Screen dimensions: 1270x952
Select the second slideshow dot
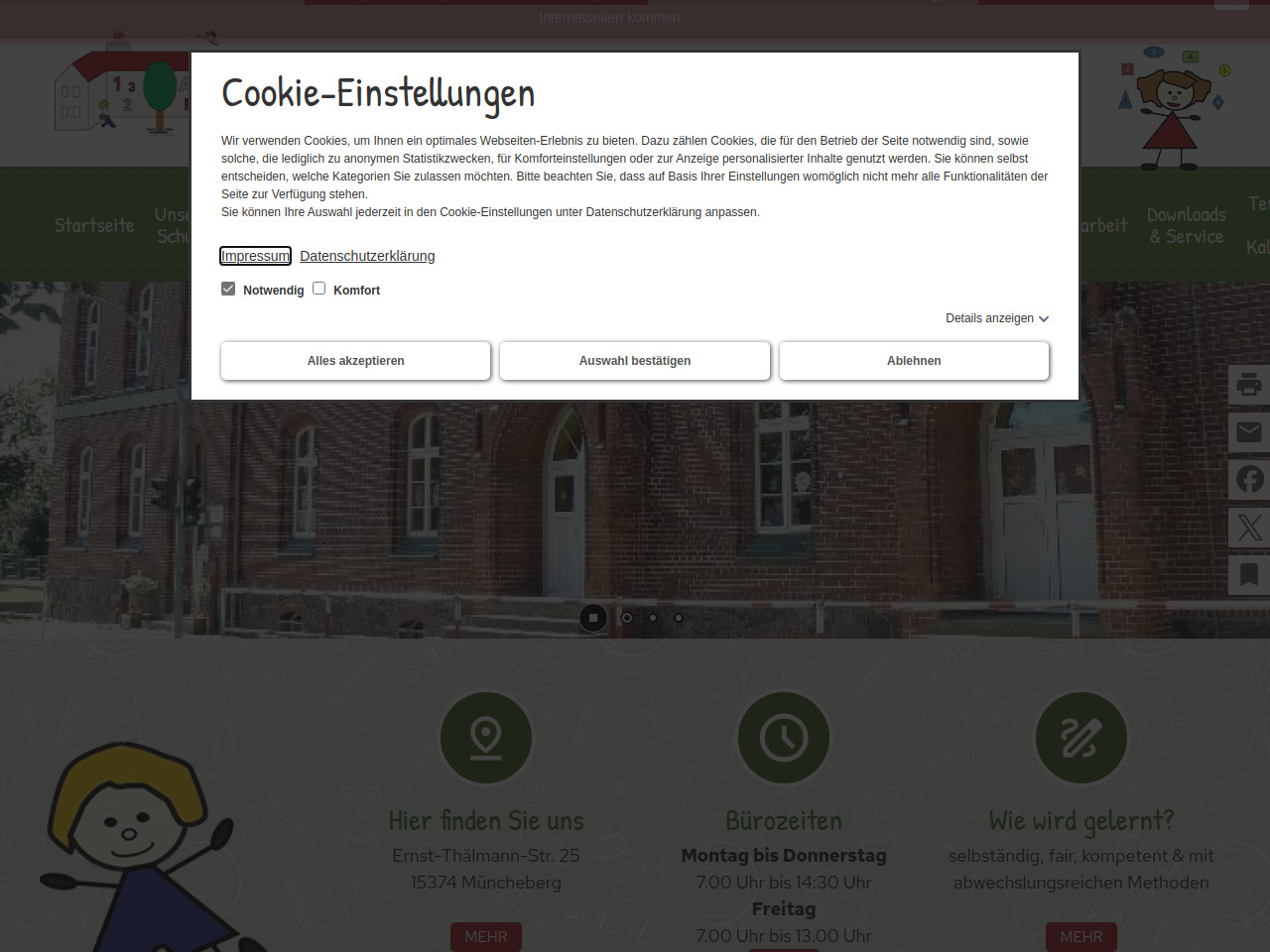(627, 618)
